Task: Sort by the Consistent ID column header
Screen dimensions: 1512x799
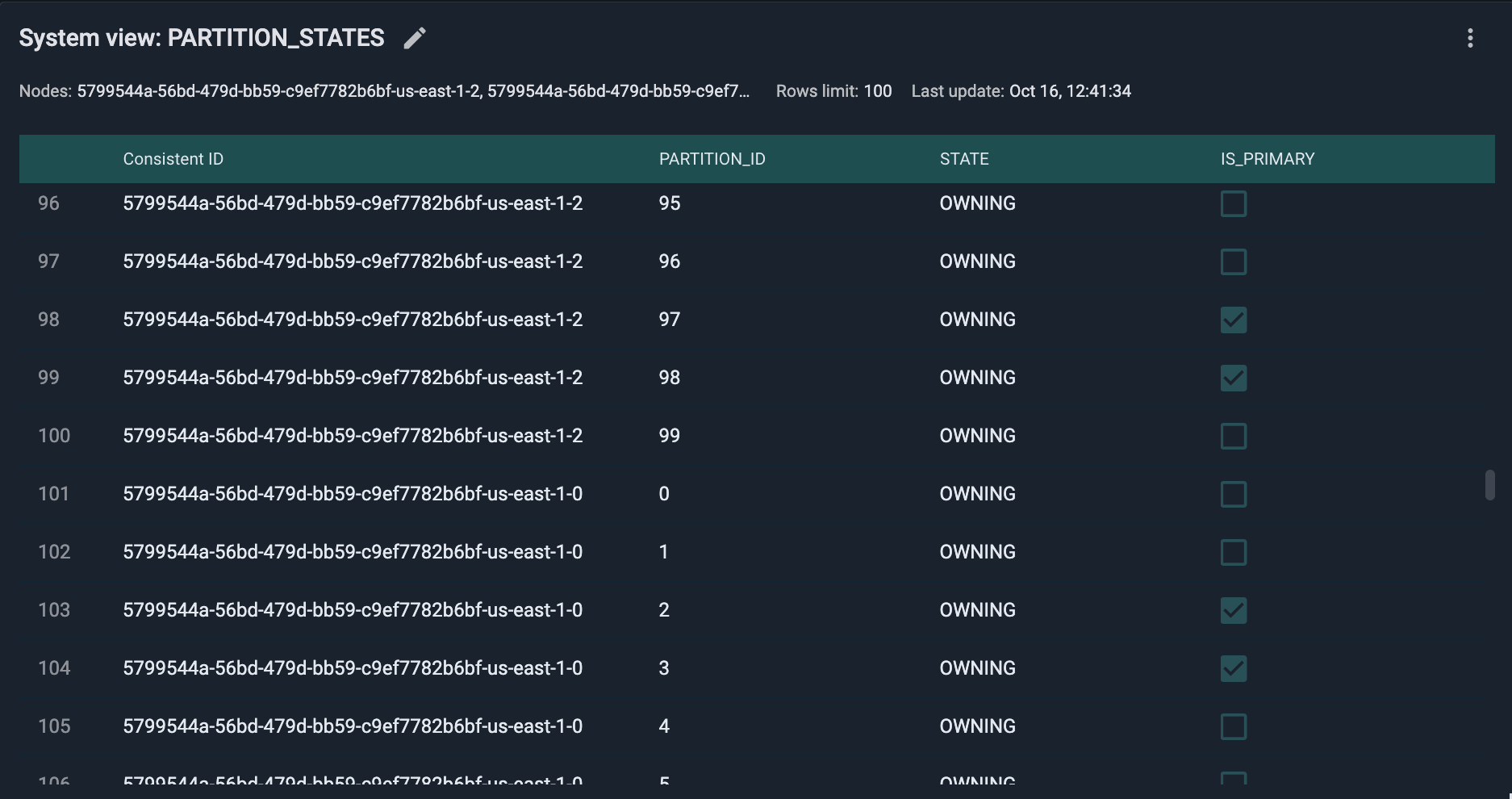Action: tap(173, 159)
